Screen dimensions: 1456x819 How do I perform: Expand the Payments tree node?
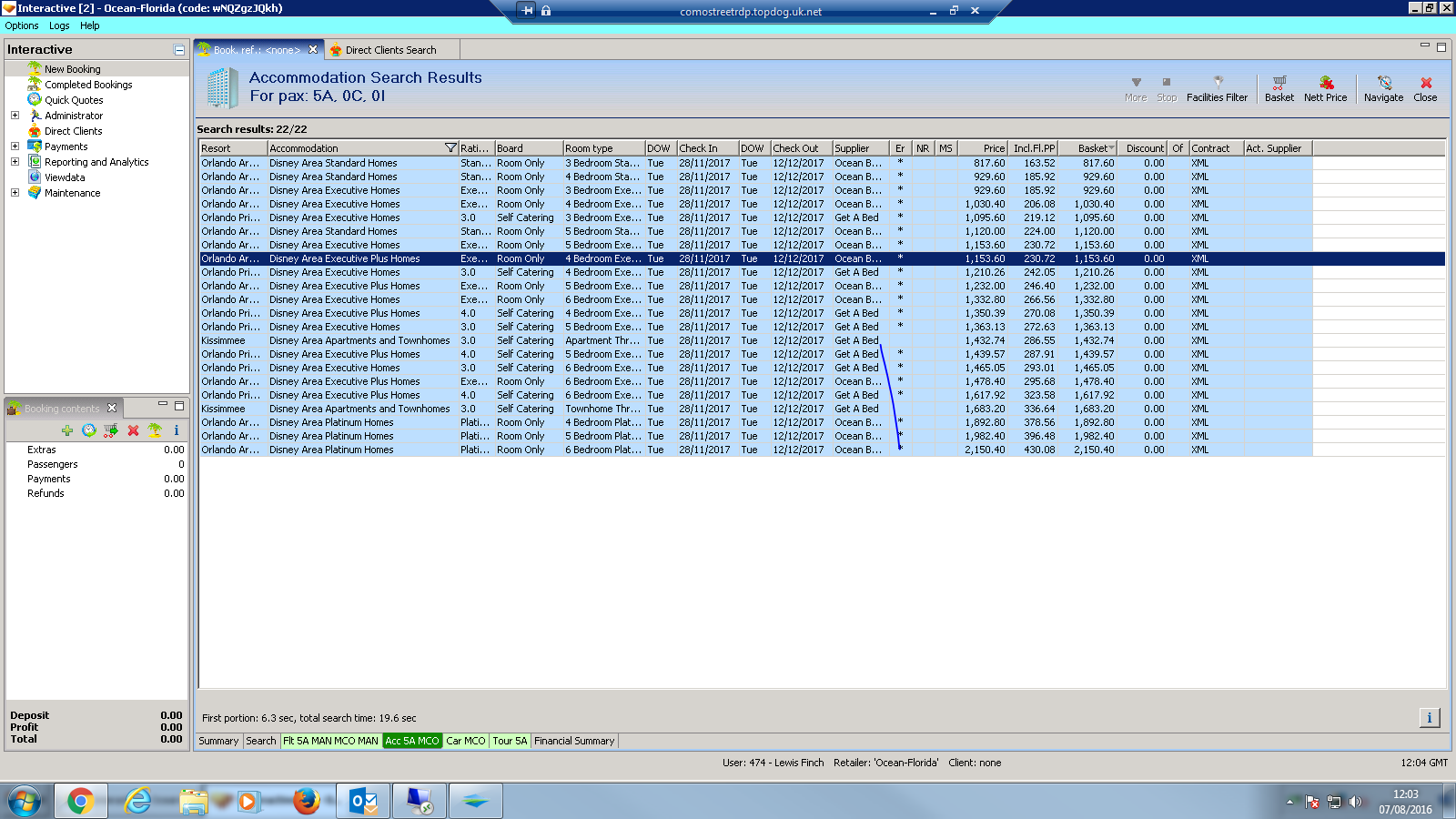tap(15, 147)
